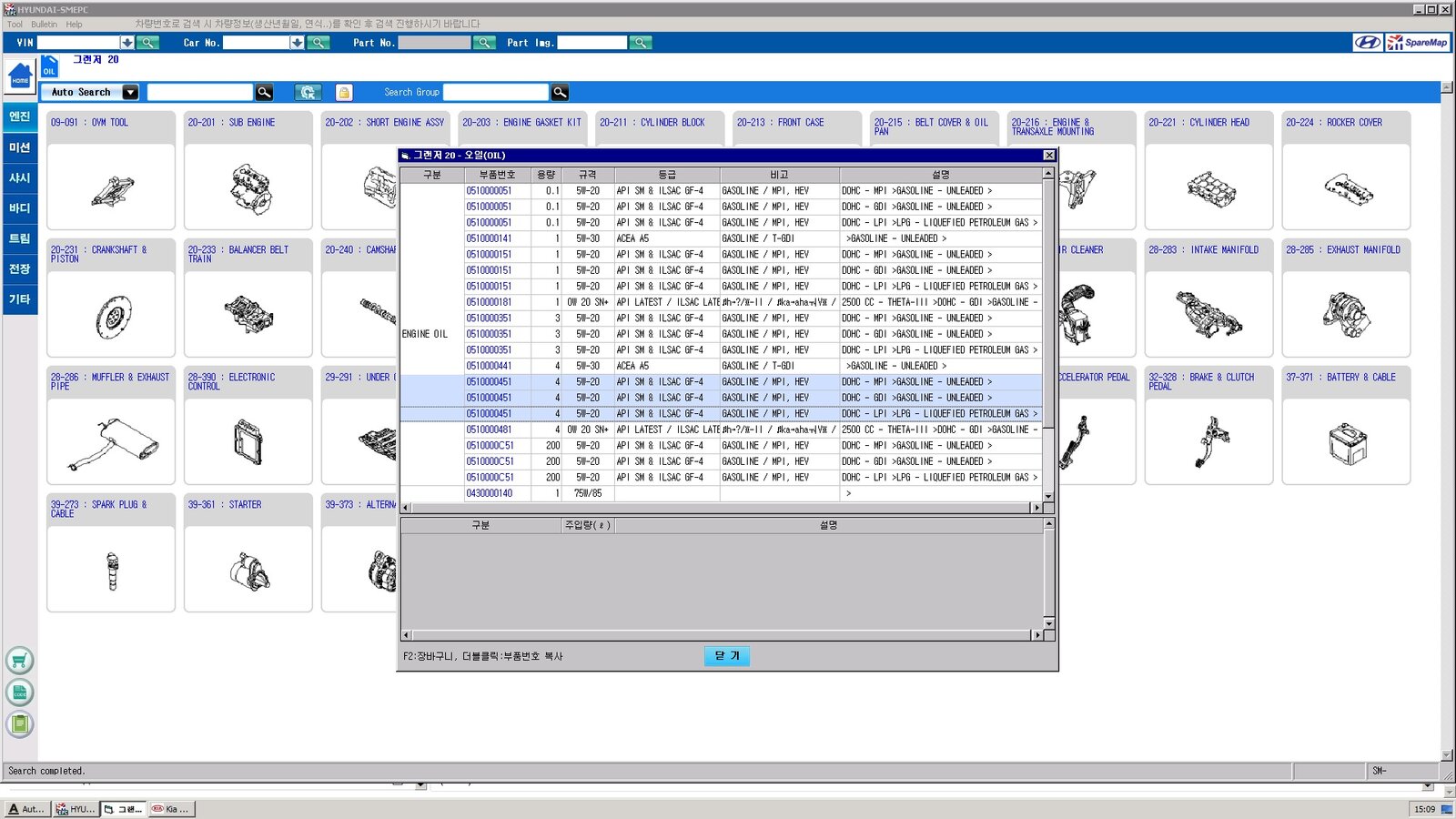Select the 트림 category tab
Screen dimensions: 1456x819
(x=20, y=238)
